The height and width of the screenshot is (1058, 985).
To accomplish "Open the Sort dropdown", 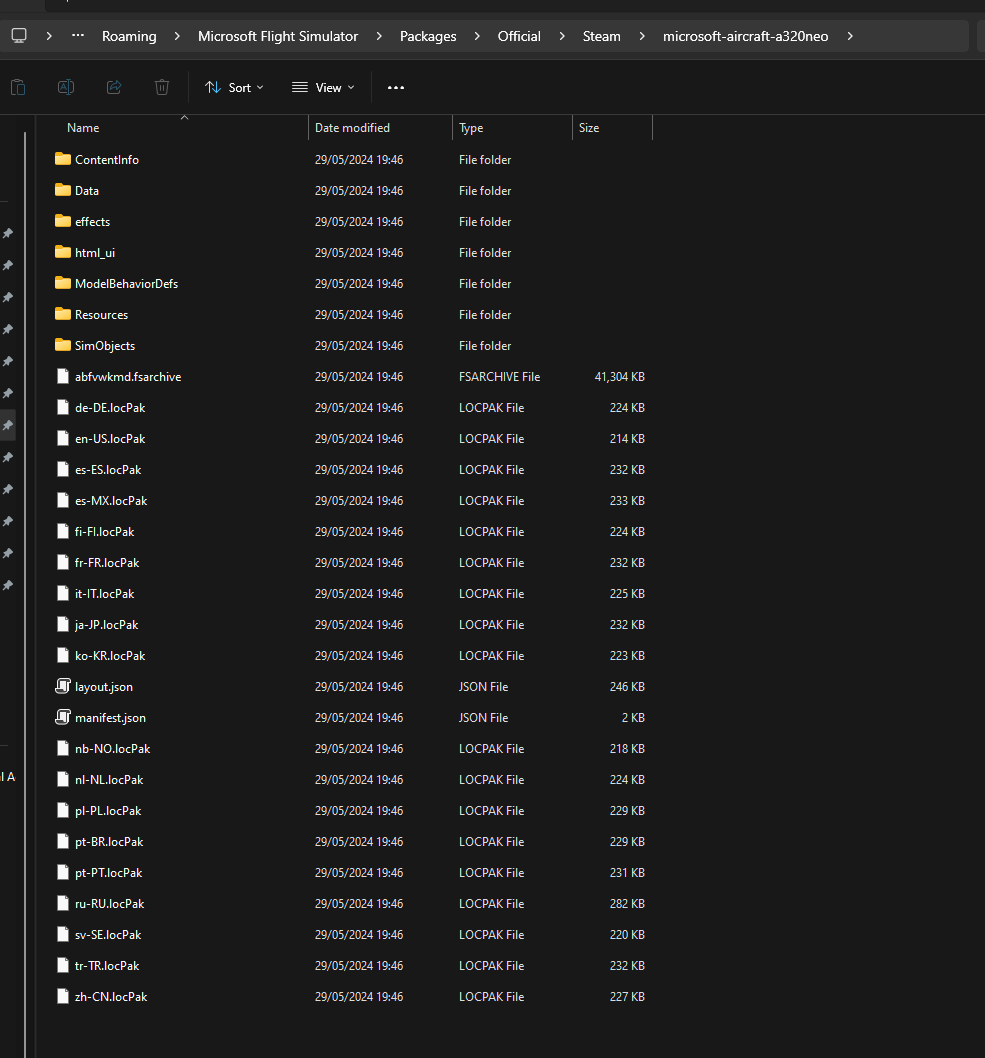I will point(234,88).
